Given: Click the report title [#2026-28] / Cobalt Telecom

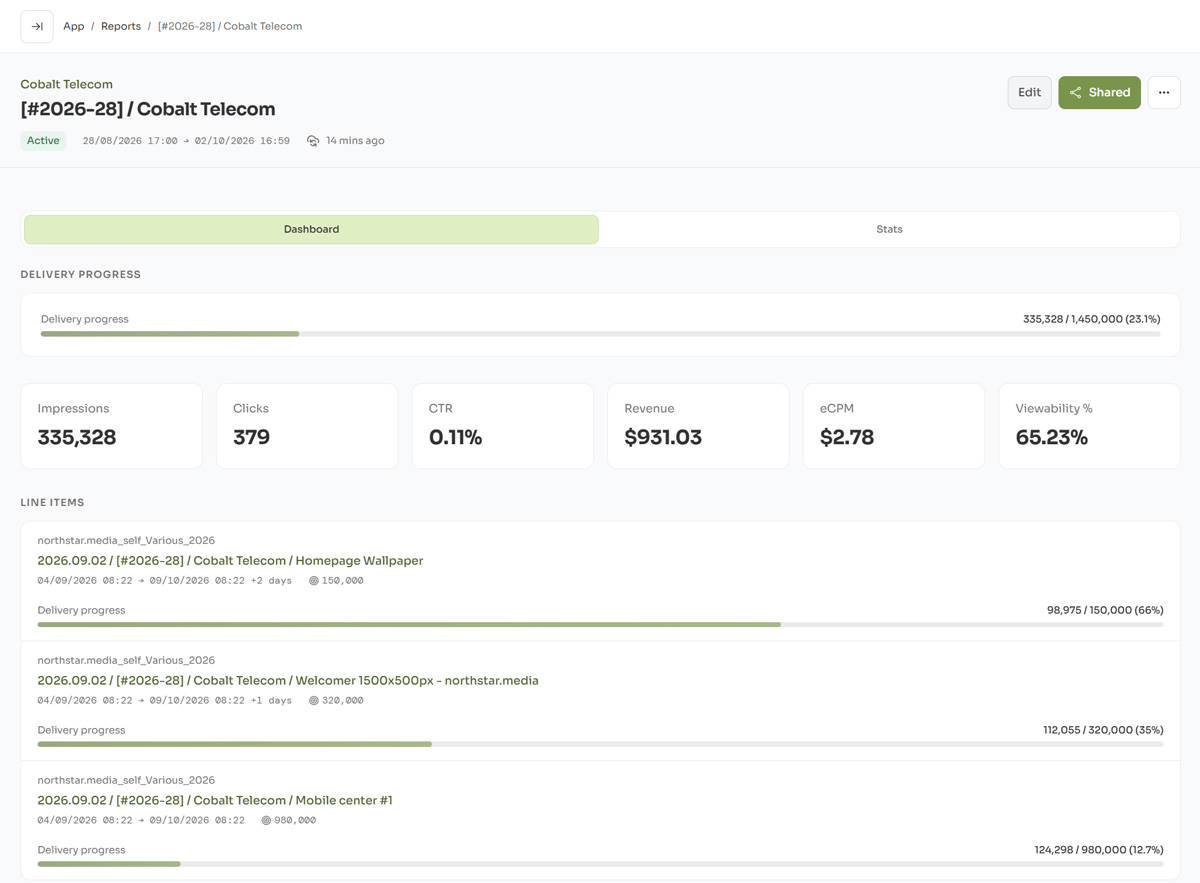Looking at the screenshot, I should pyautogui.click(x=148, y=109).
